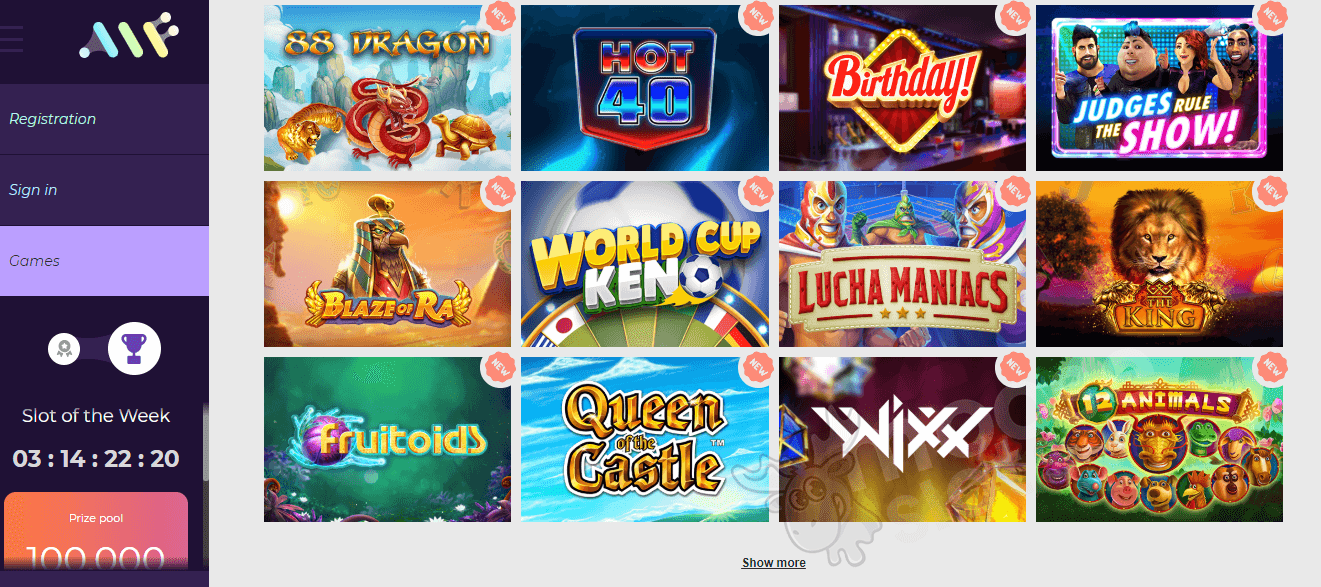
Task: Select the trophy tournament icon
Action: point(134,348)
